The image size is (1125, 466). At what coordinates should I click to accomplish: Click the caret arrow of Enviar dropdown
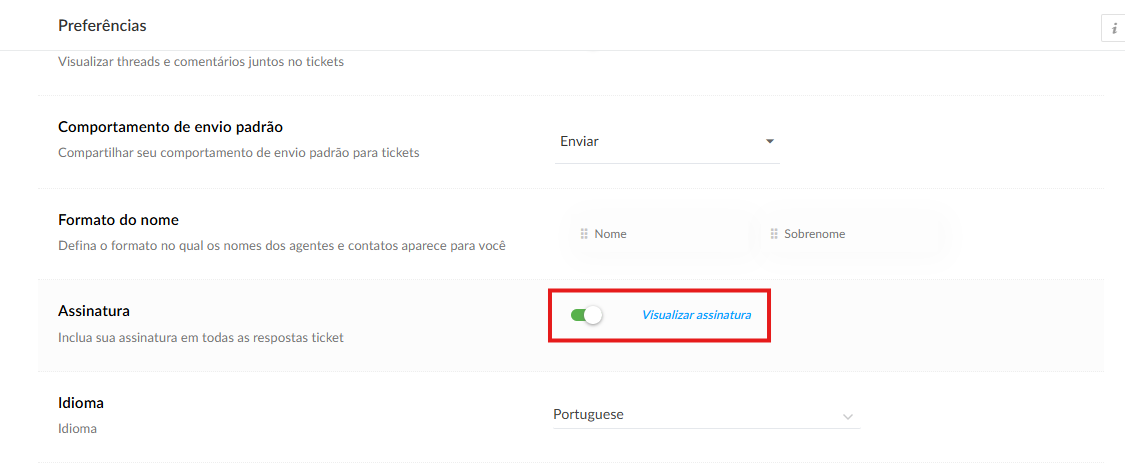(x=770, y=142)
